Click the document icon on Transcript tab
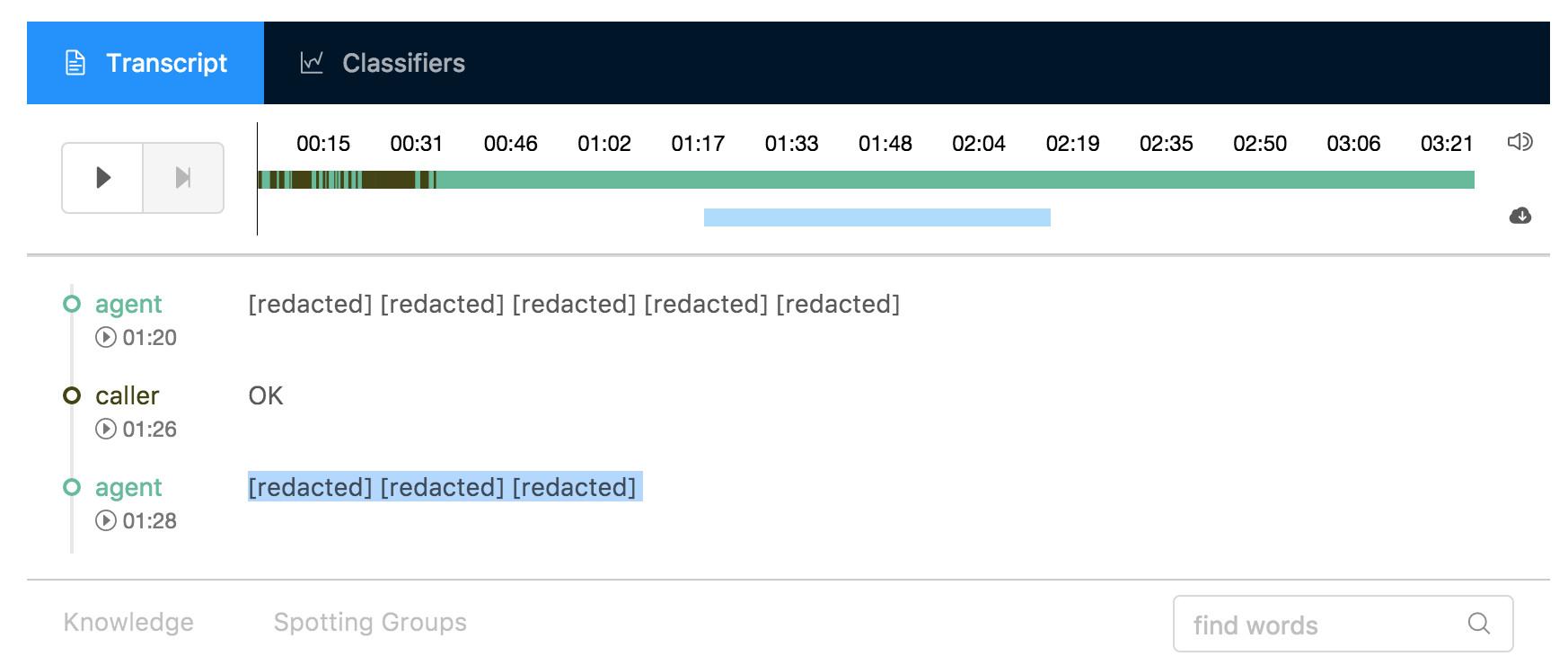 point(75,63)
